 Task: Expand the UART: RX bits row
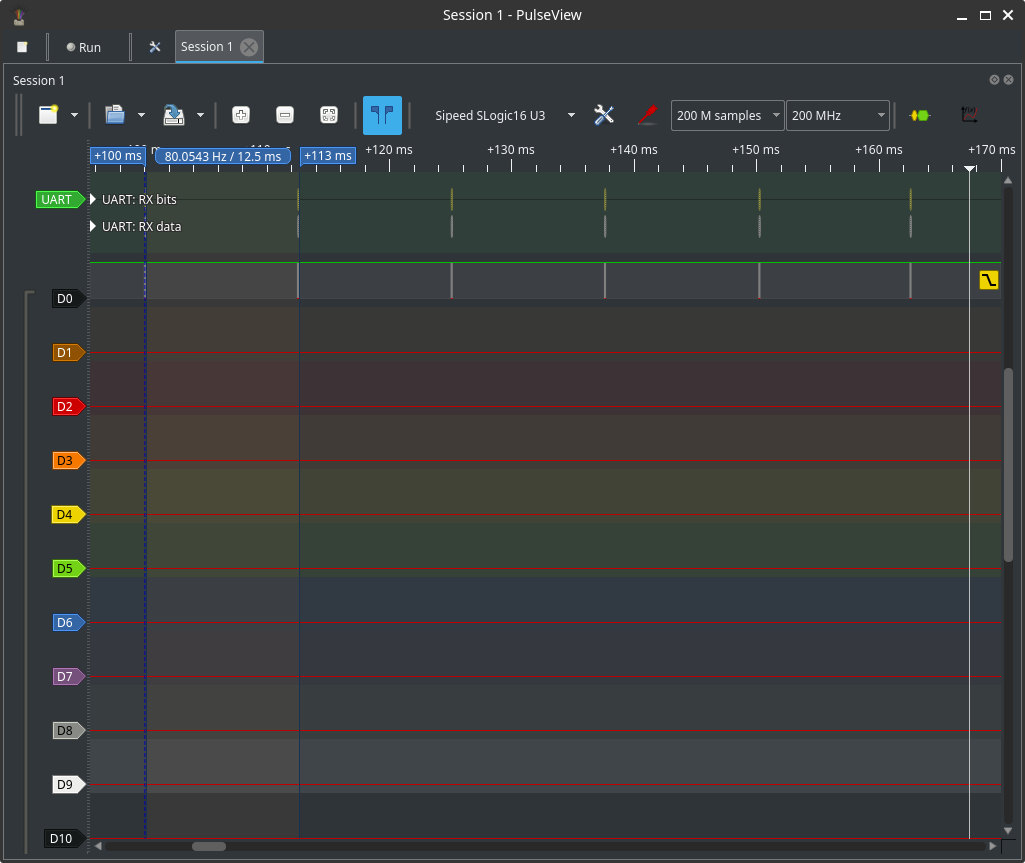coord(93,200)
